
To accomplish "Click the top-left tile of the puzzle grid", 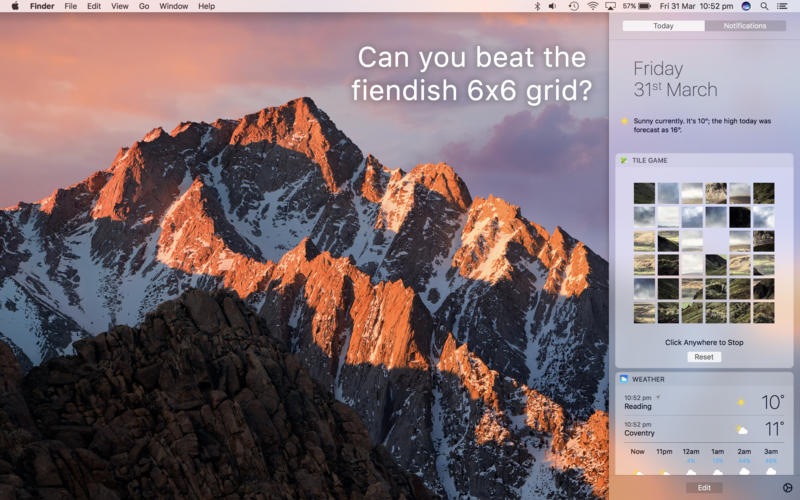I will [x=644, y=193].
